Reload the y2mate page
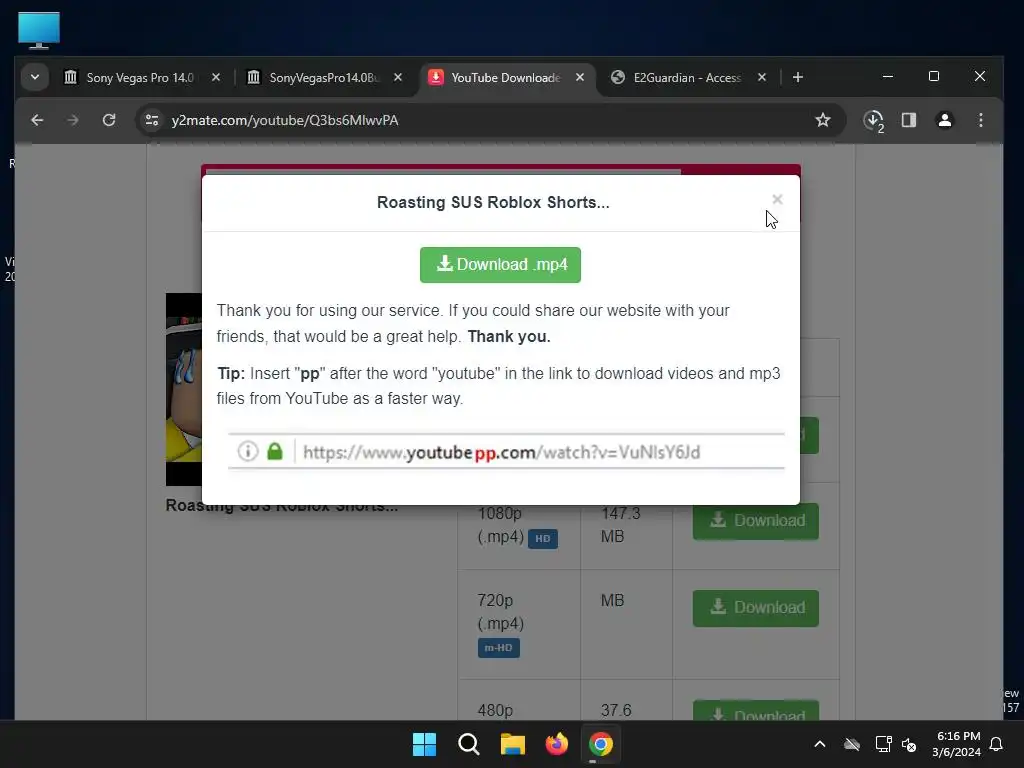The image size is (1024, 768). 109,120
